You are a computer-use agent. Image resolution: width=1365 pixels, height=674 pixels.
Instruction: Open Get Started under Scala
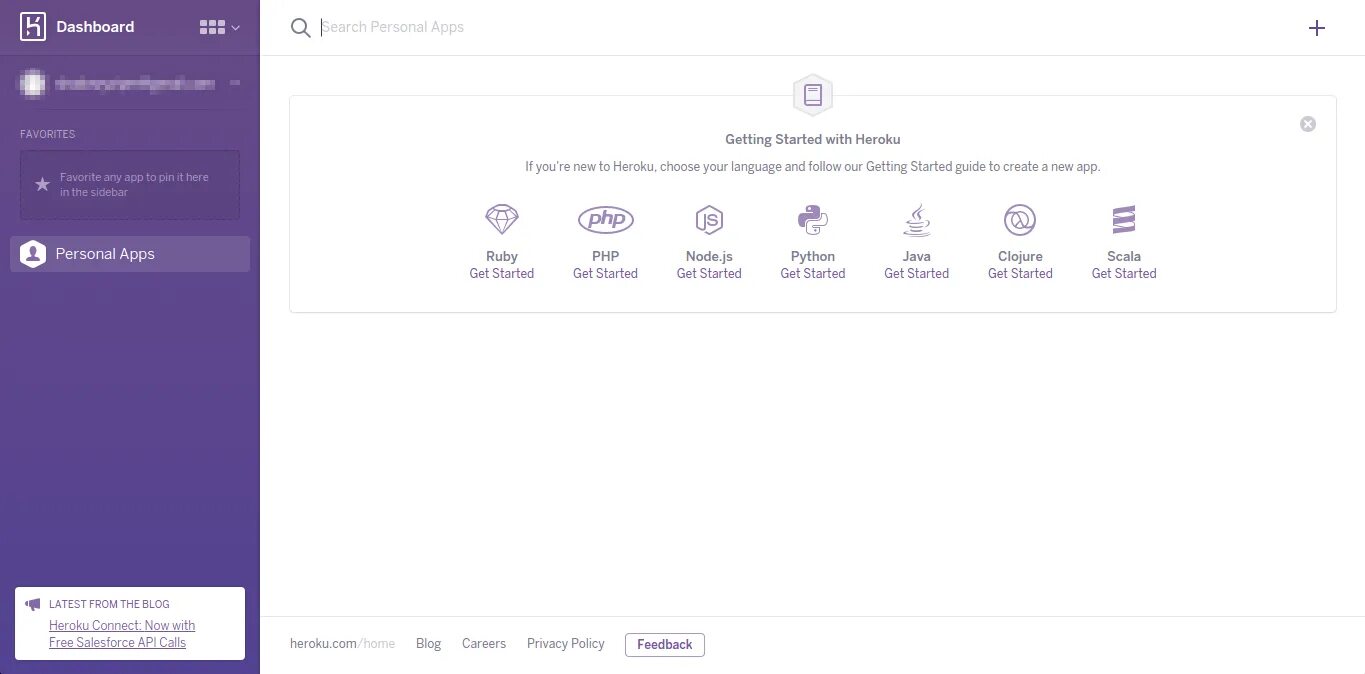[x=1124, y=273]
